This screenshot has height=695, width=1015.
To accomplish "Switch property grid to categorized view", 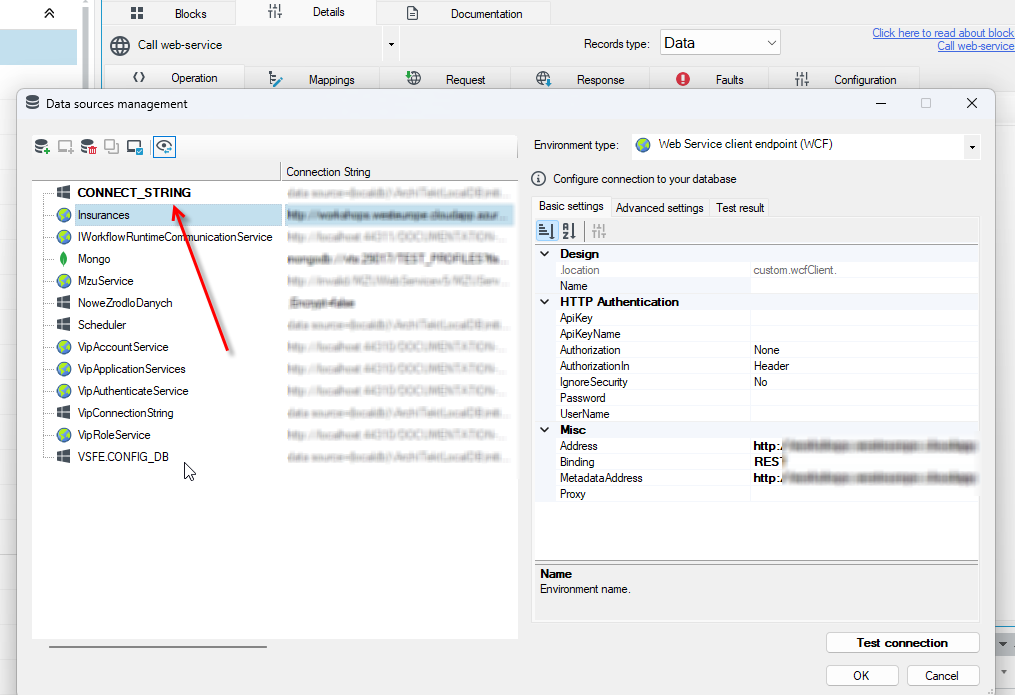I will pos(546,230).
